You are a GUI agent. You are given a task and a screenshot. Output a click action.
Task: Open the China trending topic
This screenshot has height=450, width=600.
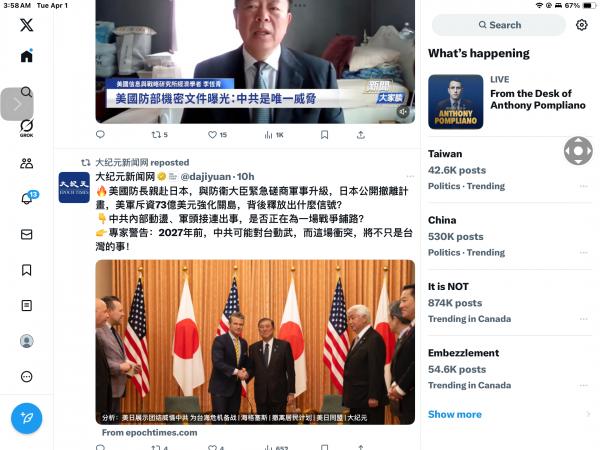tap(510, 236)
